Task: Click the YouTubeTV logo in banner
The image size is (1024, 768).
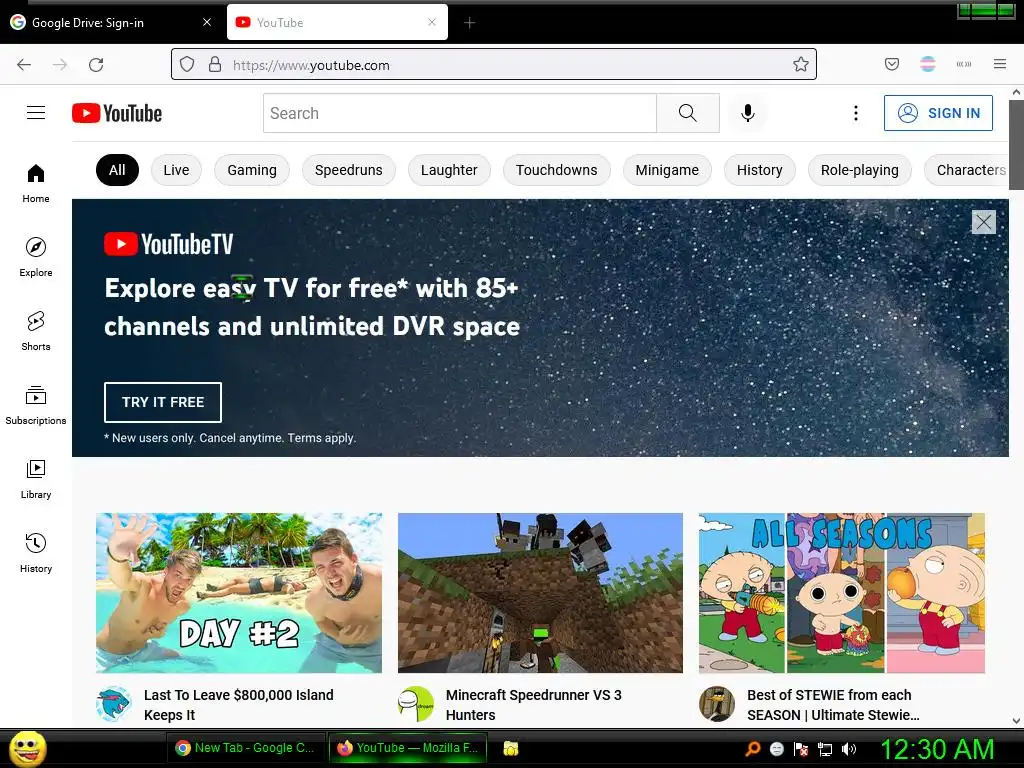Action: pos(168,244)
